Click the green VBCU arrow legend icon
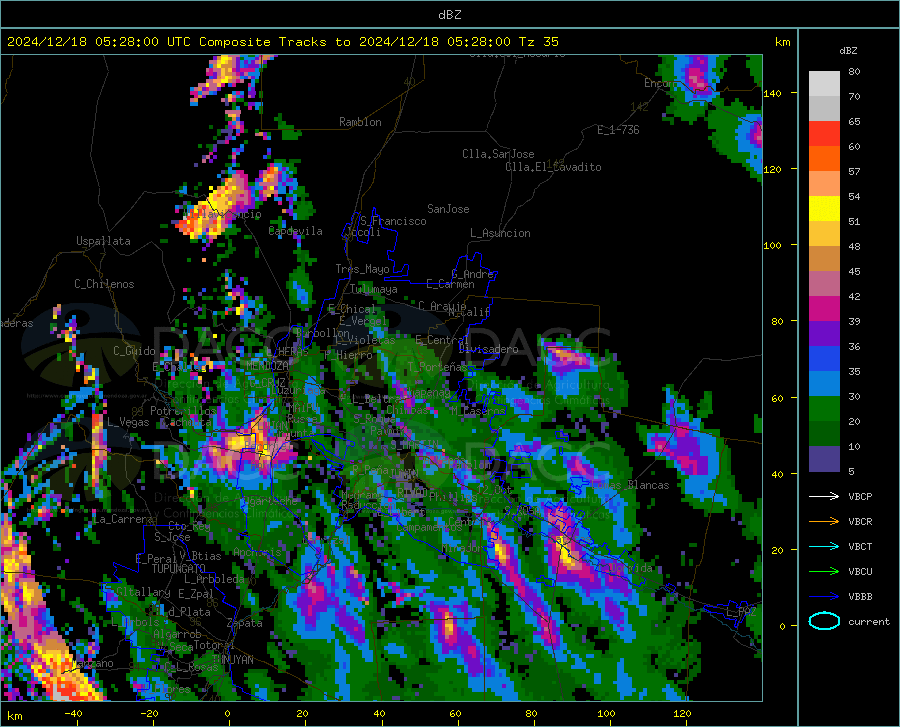Viewport: 900px width, 727px height. pos(824,572)
